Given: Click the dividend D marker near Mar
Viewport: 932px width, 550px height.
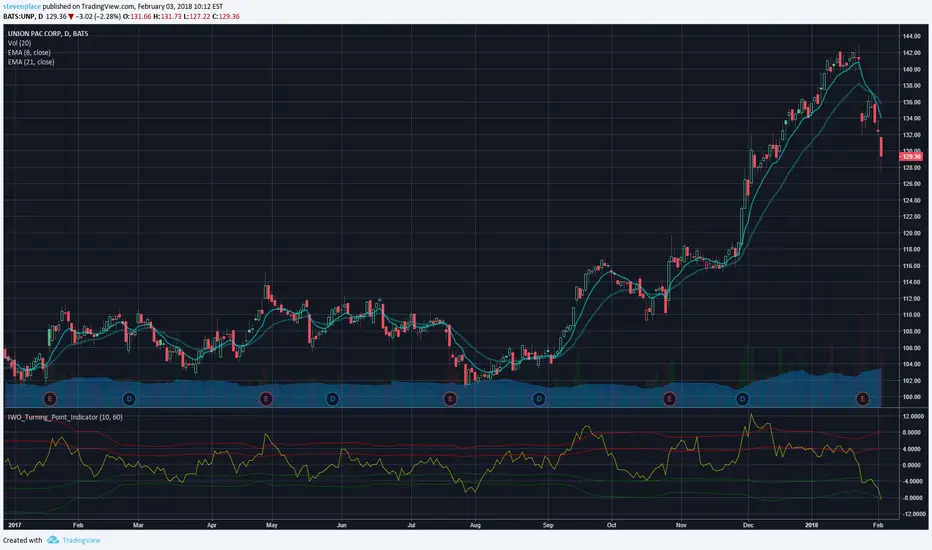Looking at the screenshot, I should tap(129, 399).
